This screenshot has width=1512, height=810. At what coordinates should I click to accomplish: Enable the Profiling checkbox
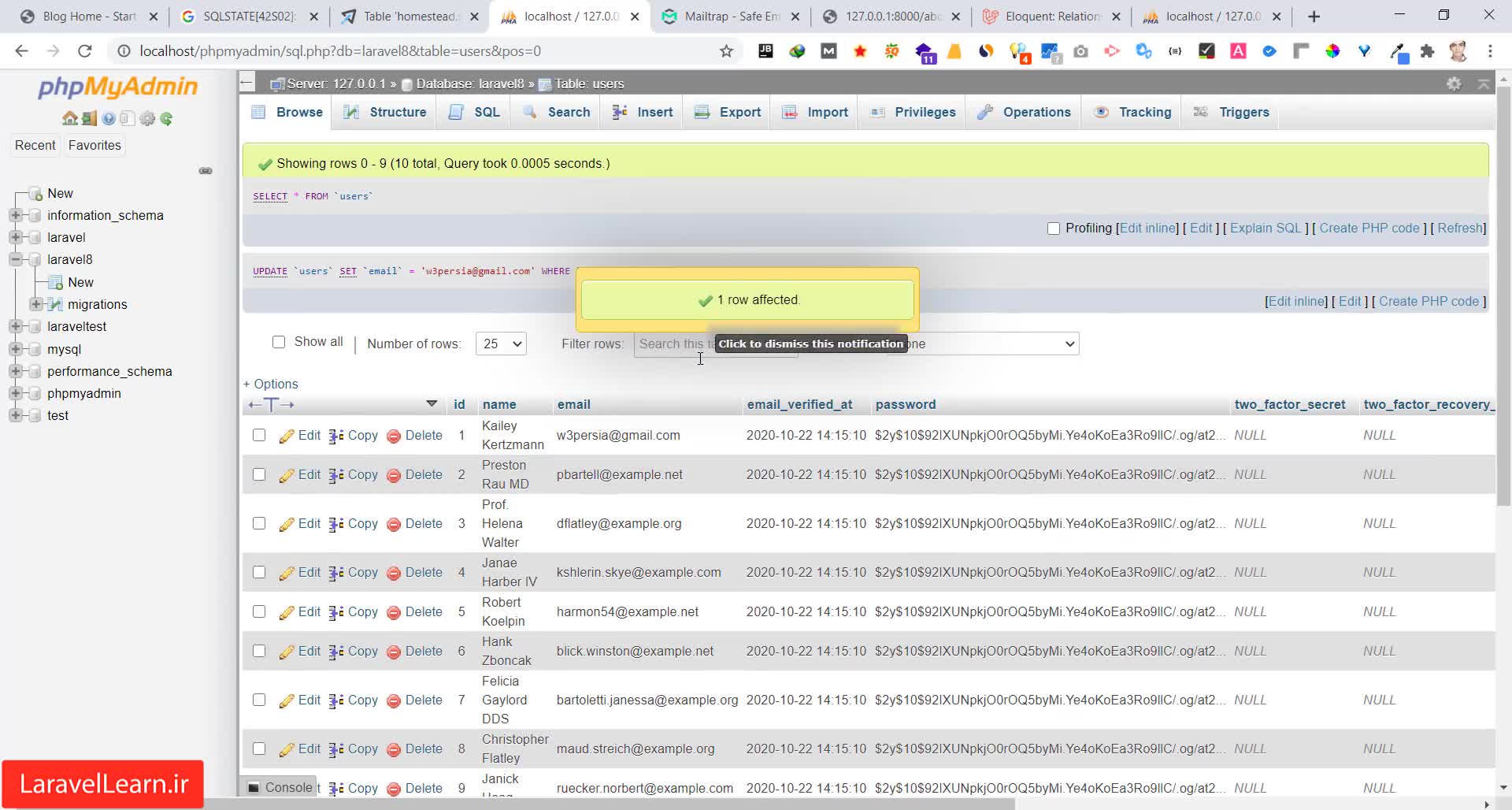1054,229
